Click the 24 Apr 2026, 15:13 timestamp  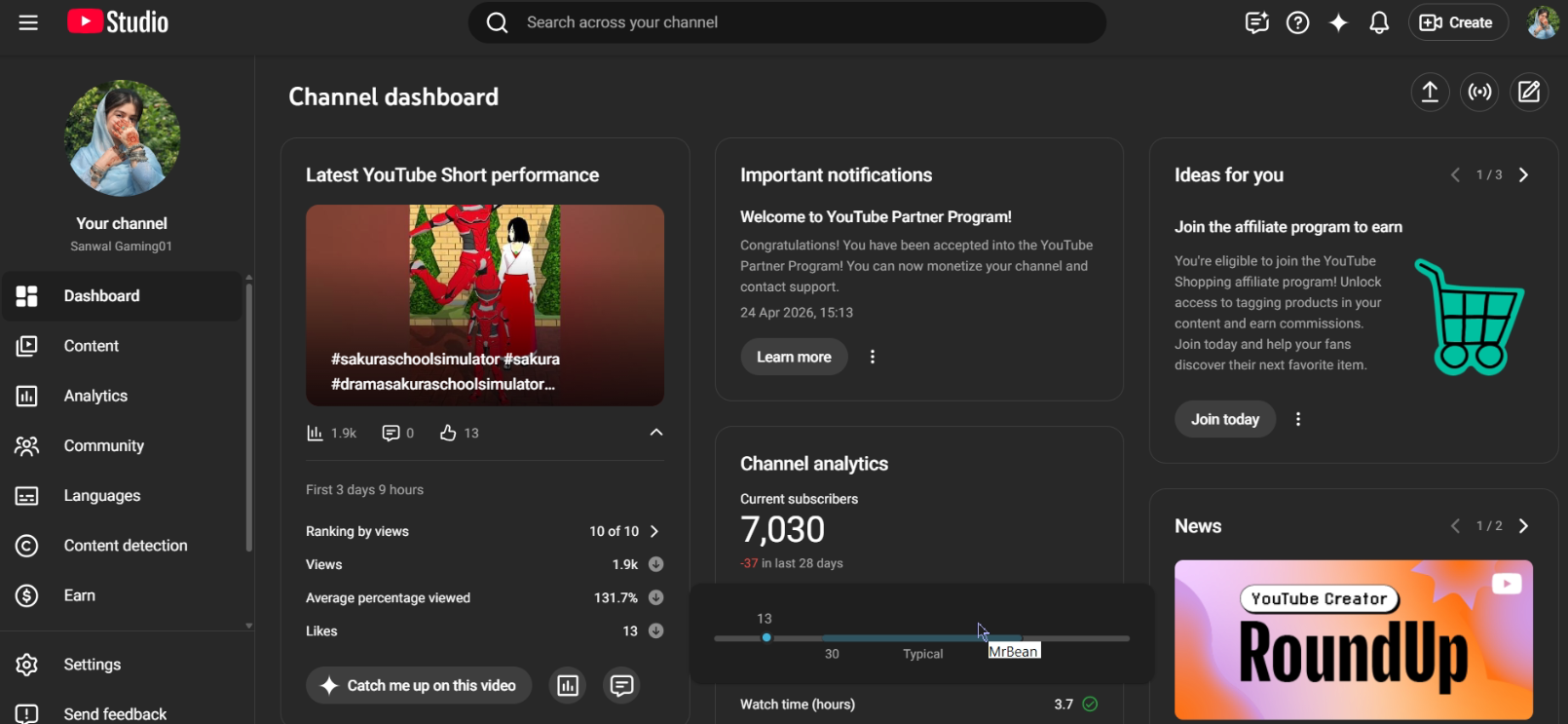click(x=797, y=313)
